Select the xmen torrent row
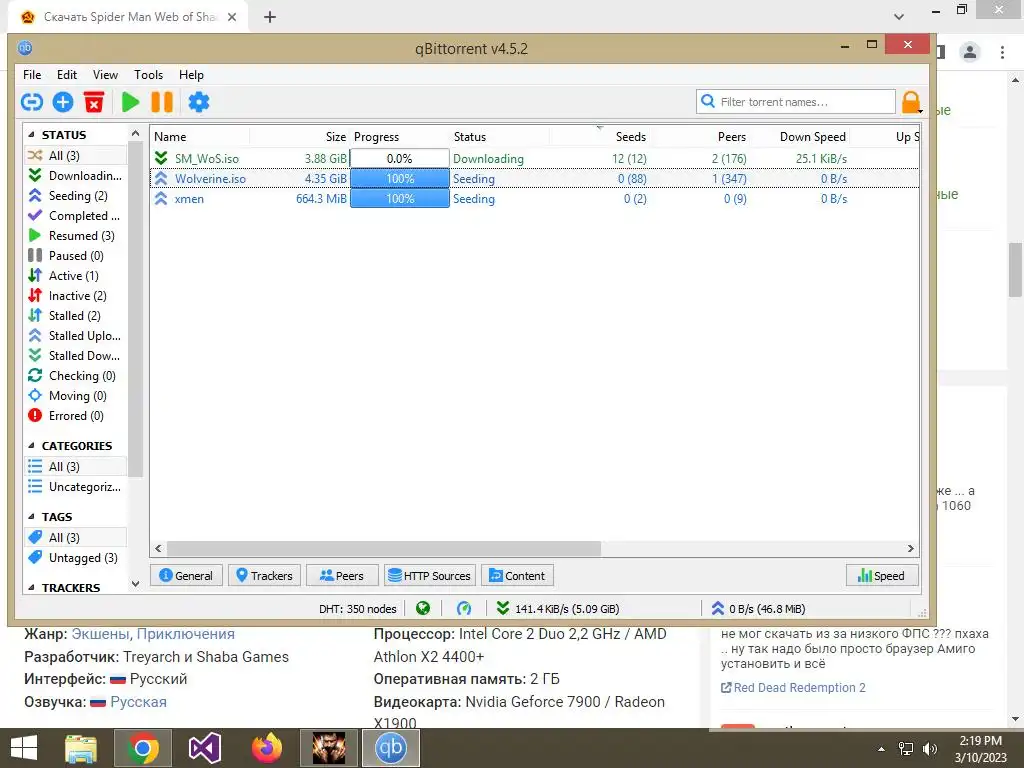The image size is (1024, 768). point(534,199)
